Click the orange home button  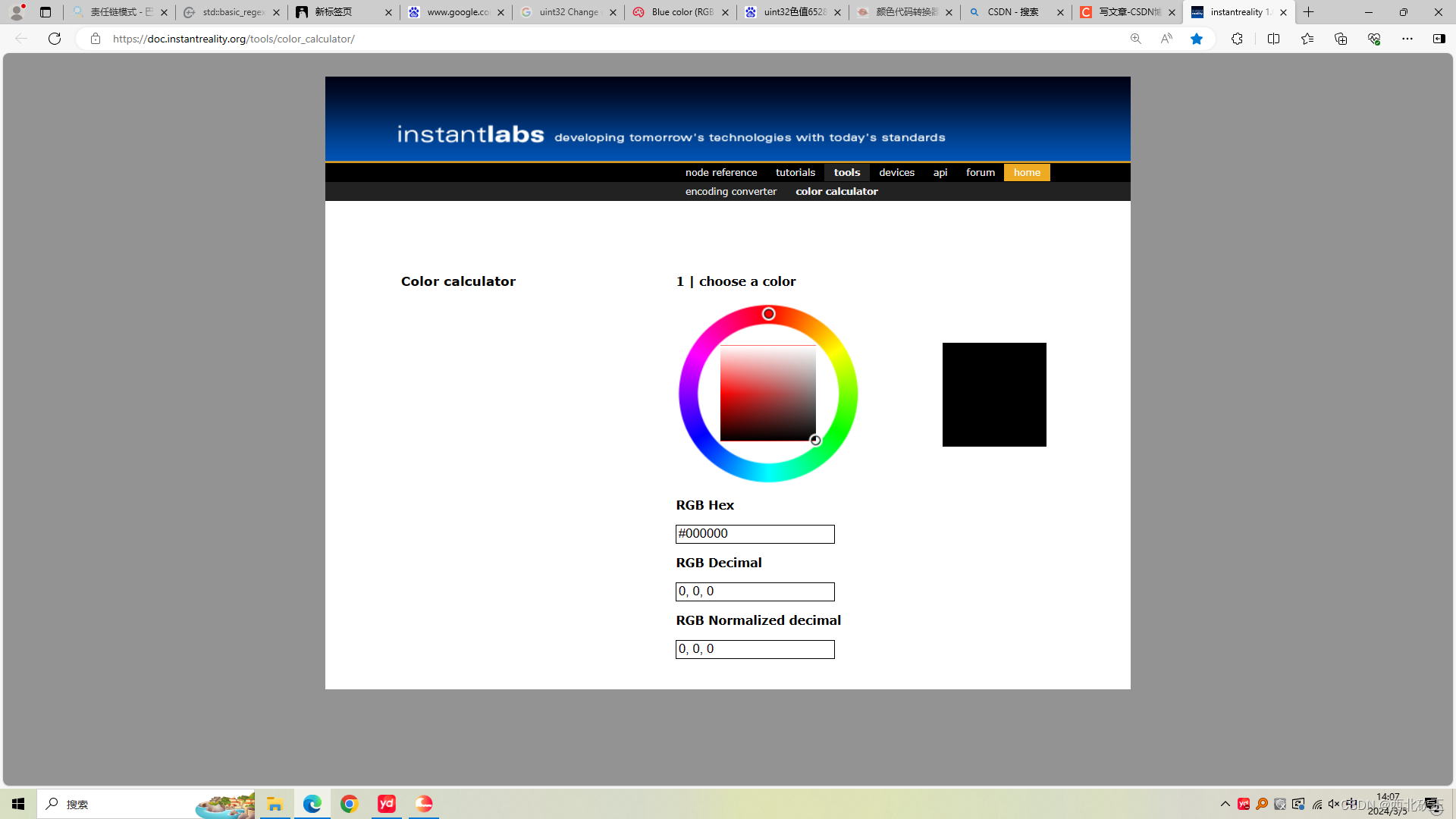1027,173
